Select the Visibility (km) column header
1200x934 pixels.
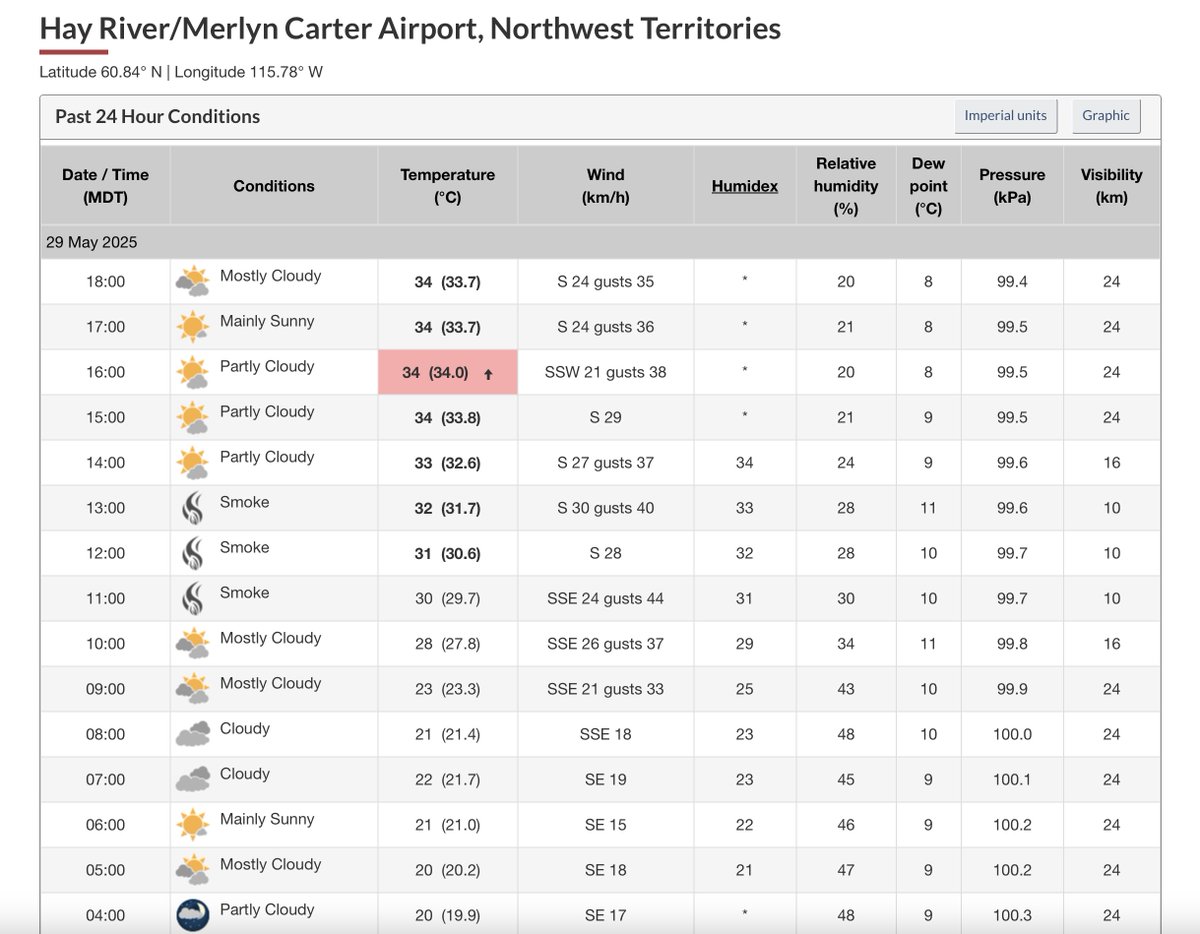click(1112, 186)
